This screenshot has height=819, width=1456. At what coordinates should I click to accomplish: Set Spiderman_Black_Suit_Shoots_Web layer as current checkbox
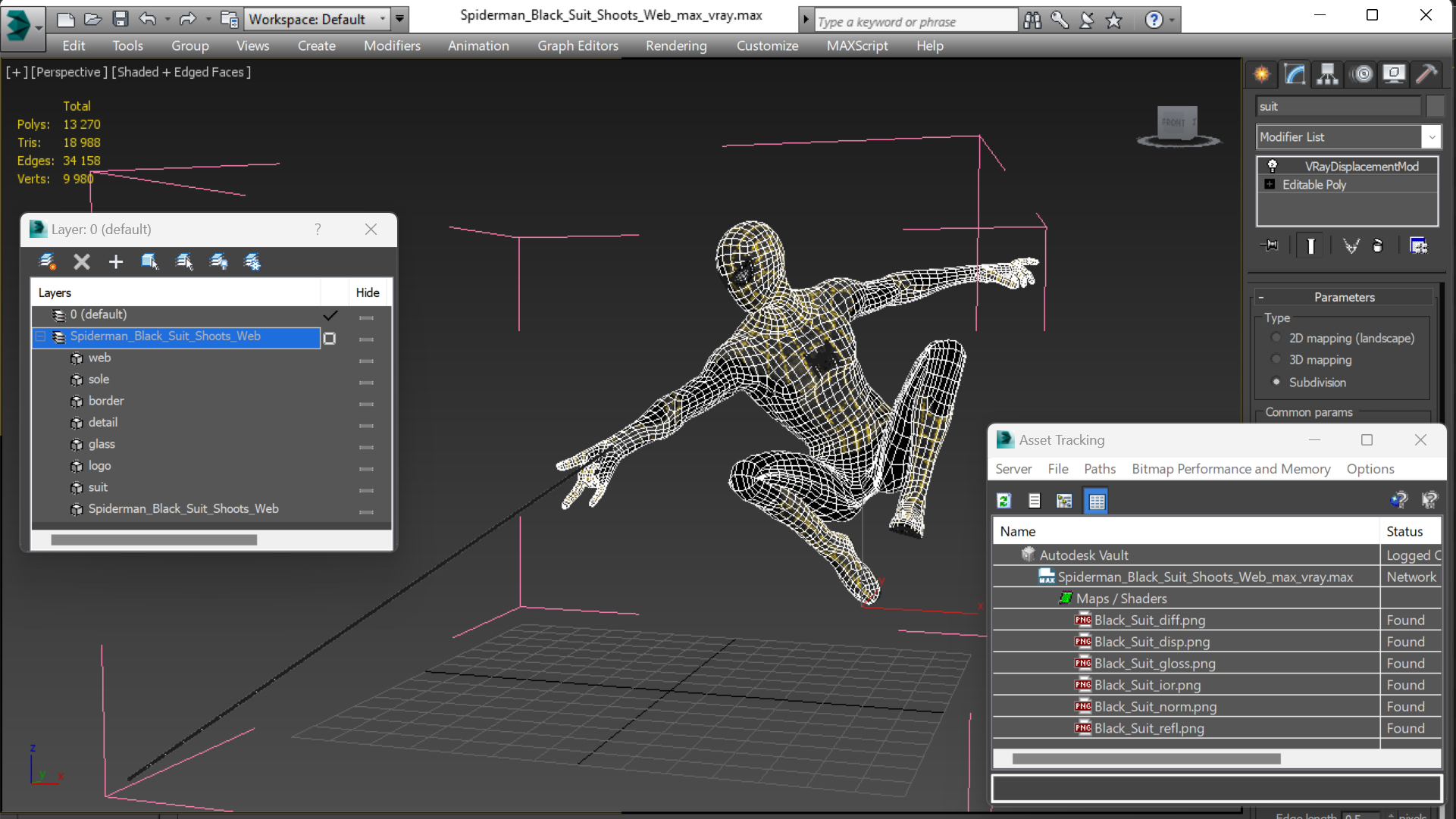[330, 339]
